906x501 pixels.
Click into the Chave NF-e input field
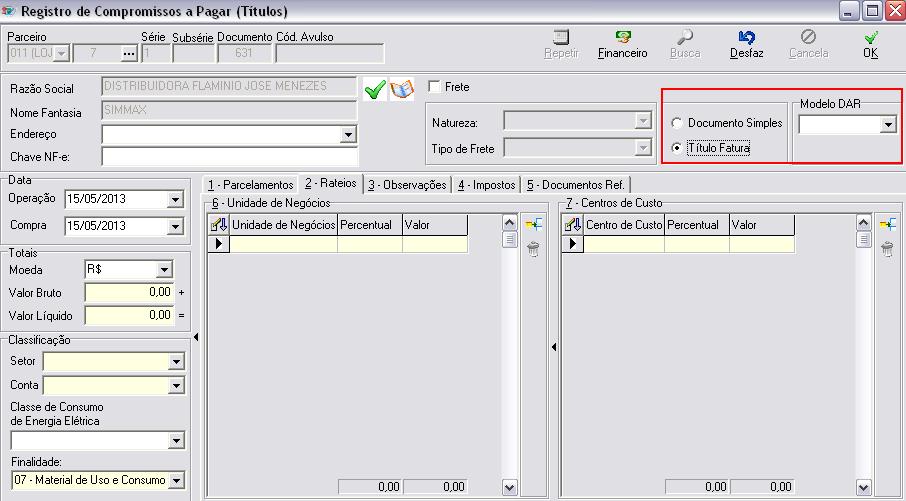(229, 156)
